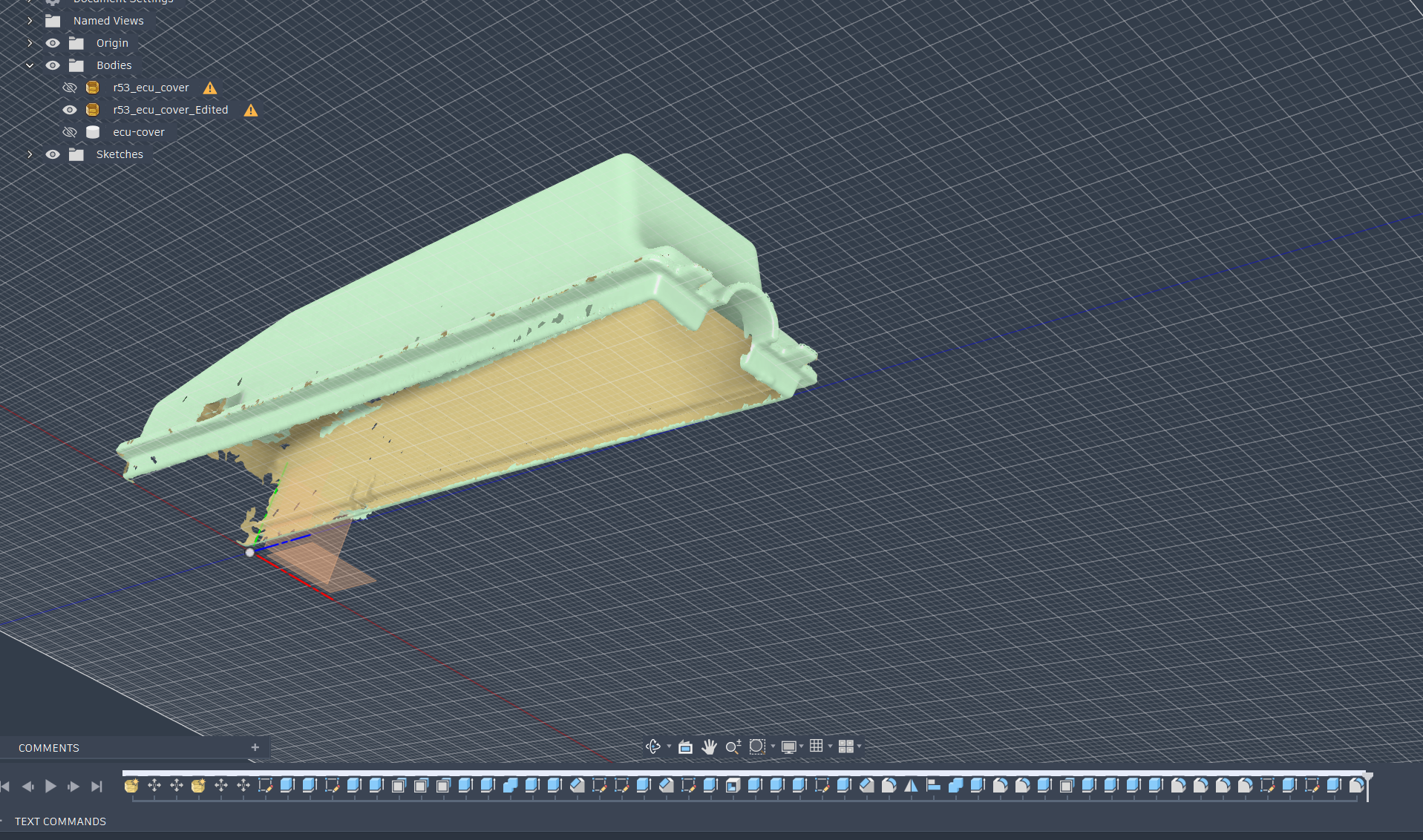Image resolution: width=1423 pixels, height=840 pixels.
Task: Click warning icon beside r53_ecu_cover
Action: (x=210, y=88)
